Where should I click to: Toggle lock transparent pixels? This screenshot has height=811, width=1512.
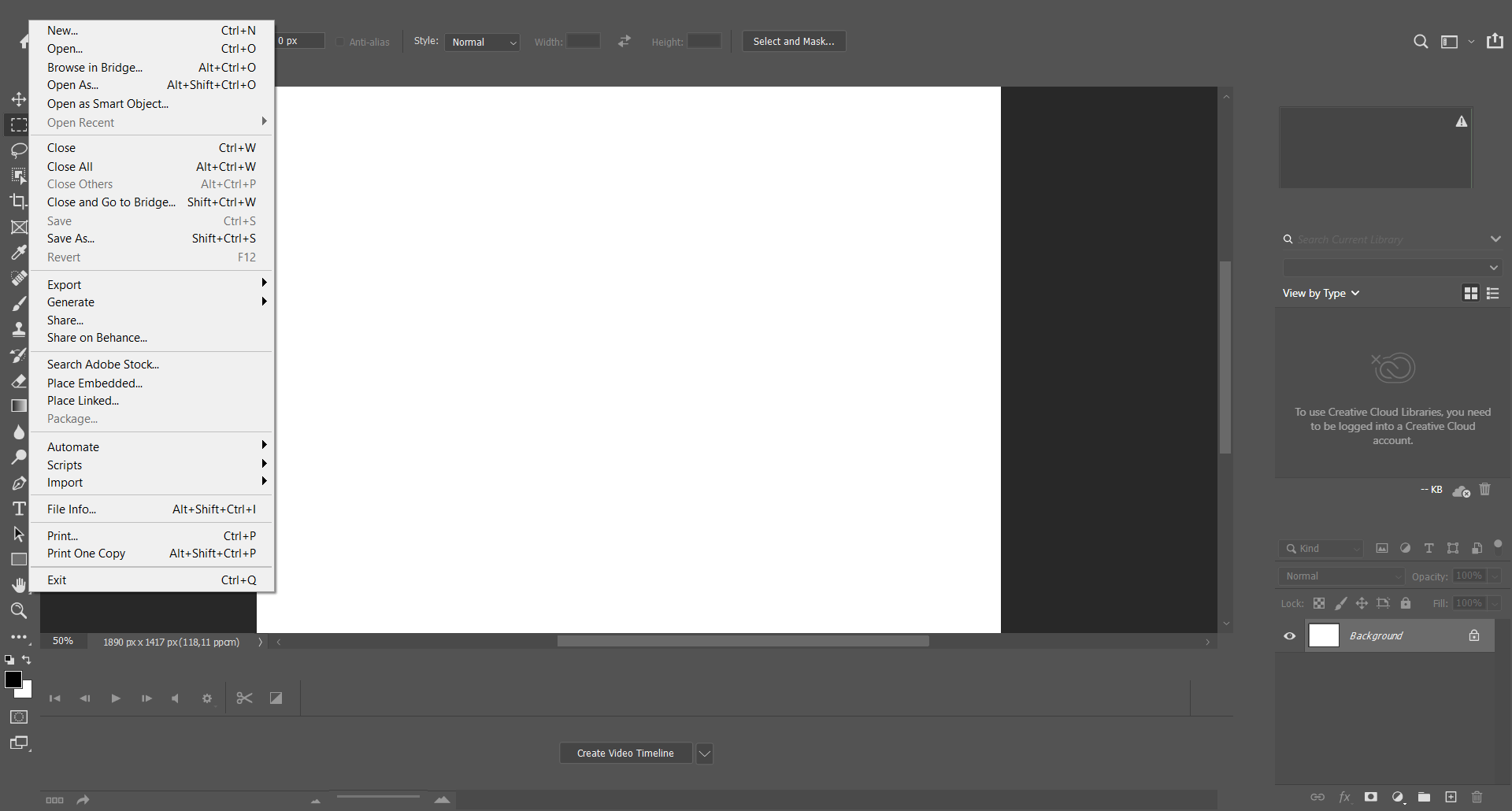(x=1319, y=603)
